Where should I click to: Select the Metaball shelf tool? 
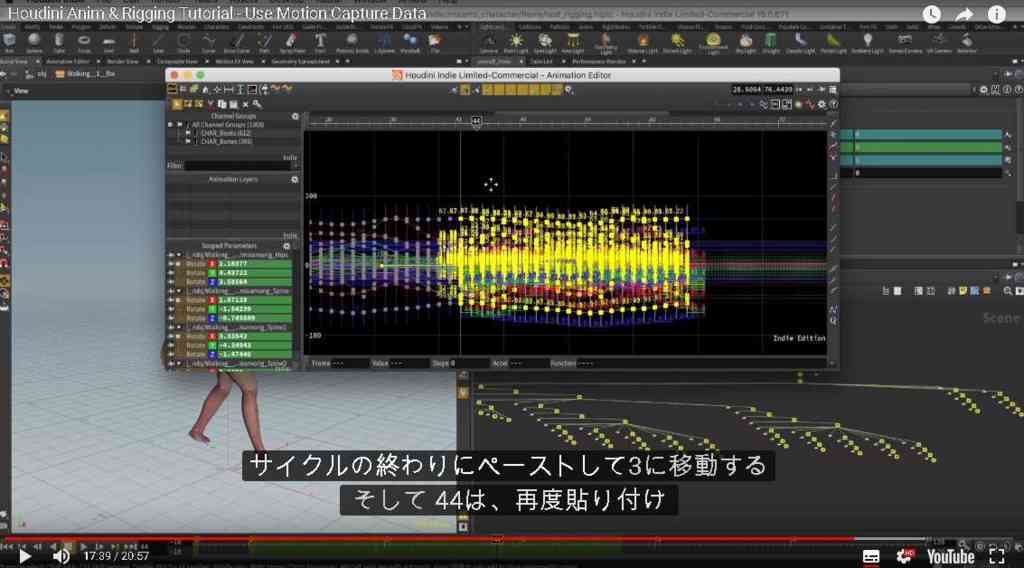(x=410, y=42)
